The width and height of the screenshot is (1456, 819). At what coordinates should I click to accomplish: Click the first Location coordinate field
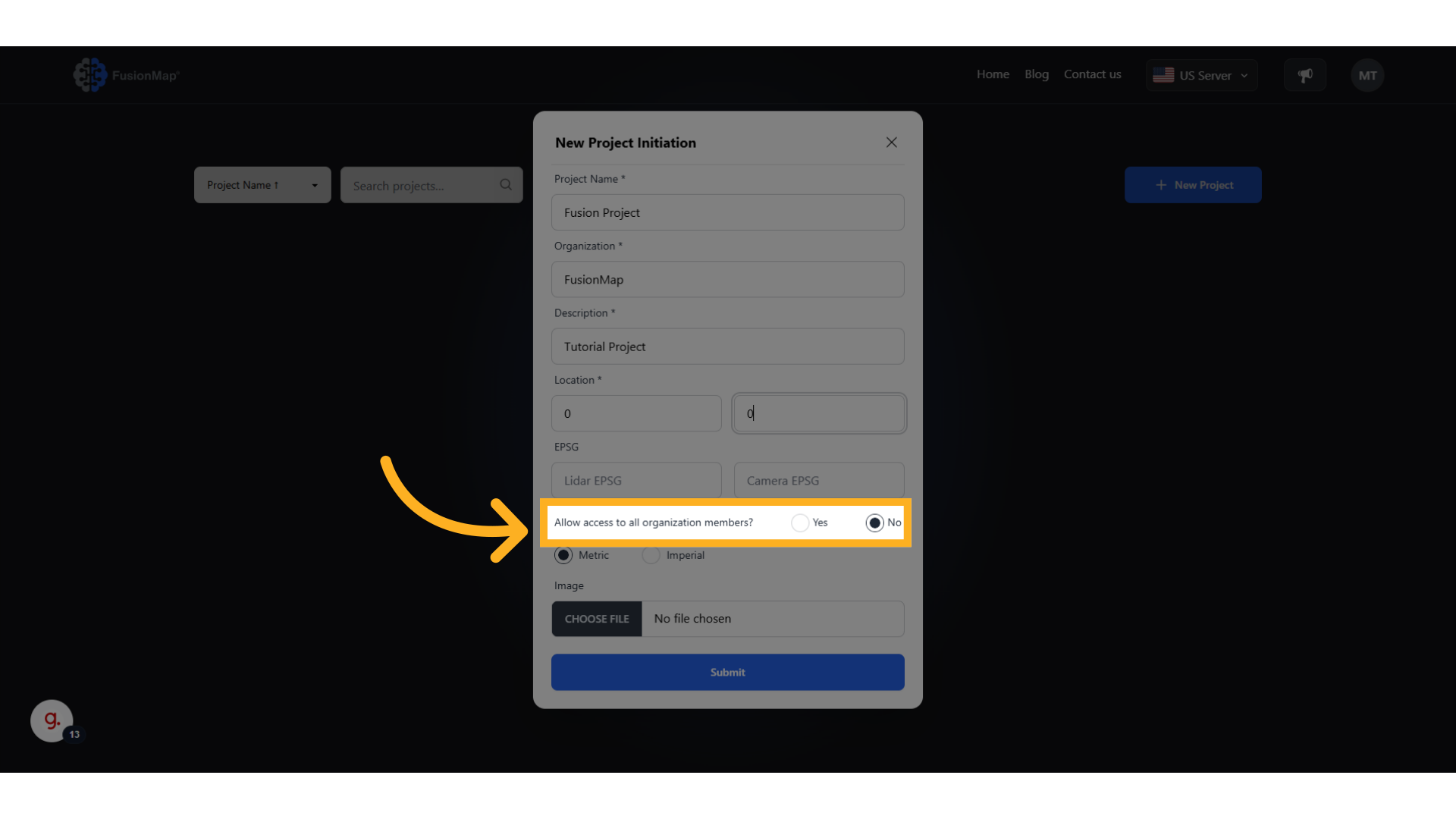636,413
